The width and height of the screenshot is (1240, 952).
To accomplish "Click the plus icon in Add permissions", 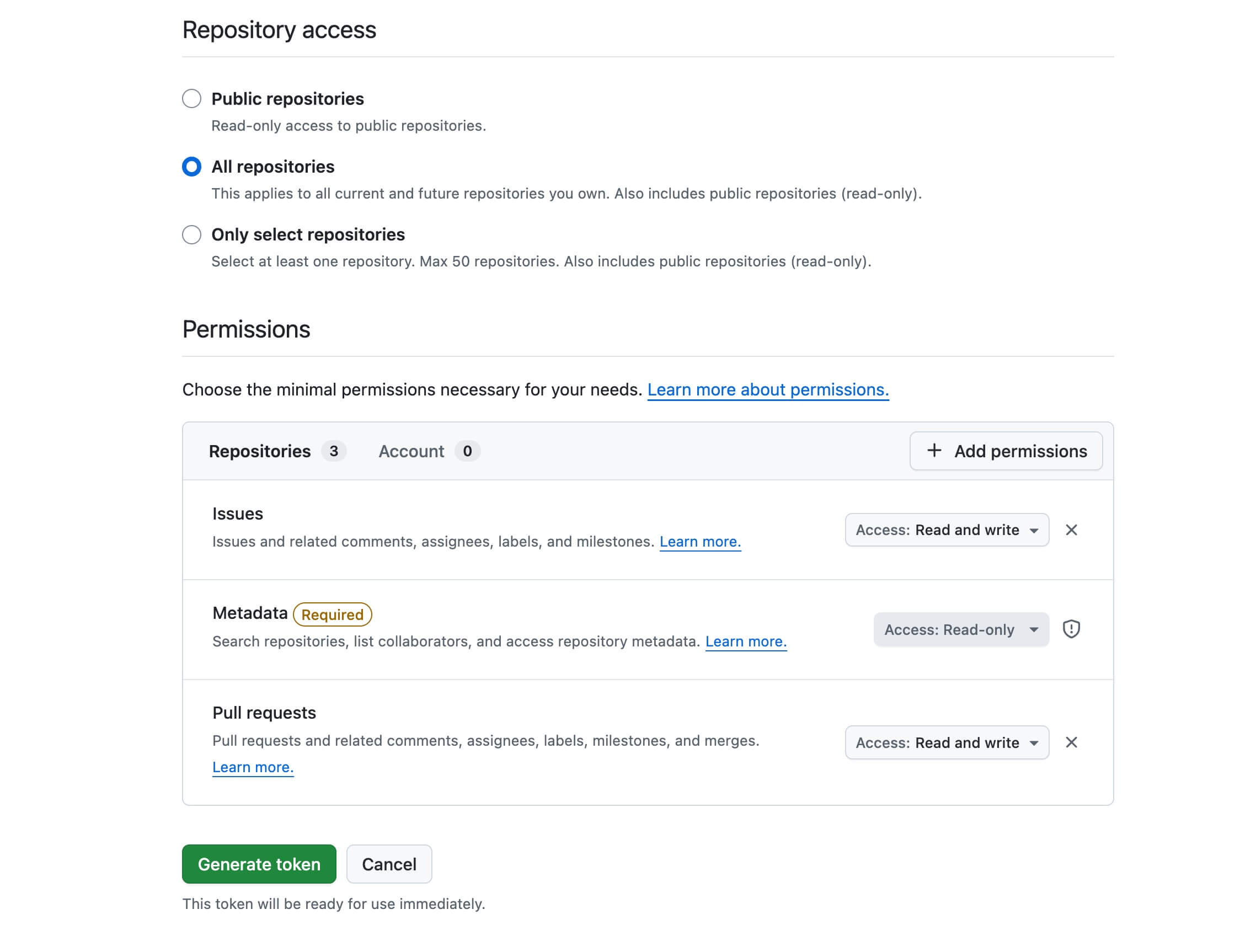I will [933, 451].
